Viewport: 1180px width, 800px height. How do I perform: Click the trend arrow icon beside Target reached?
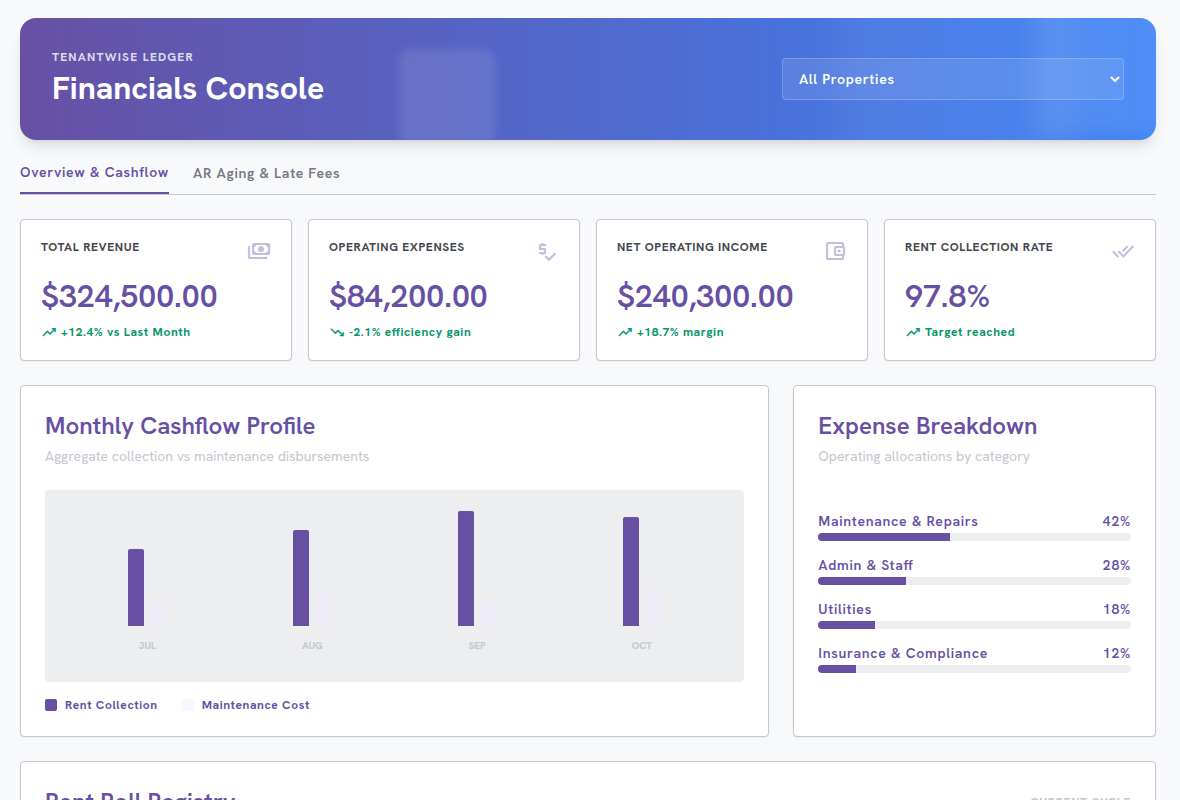pyautogui.click(x=913, y=332)
